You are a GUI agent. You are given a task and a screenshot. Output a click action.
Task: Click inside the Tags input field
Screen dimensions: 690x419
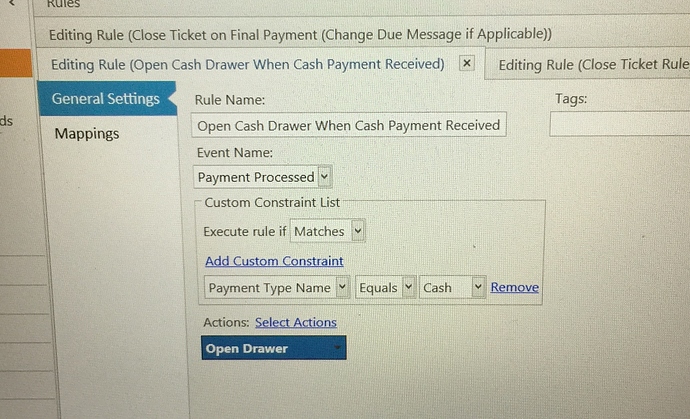620,123
